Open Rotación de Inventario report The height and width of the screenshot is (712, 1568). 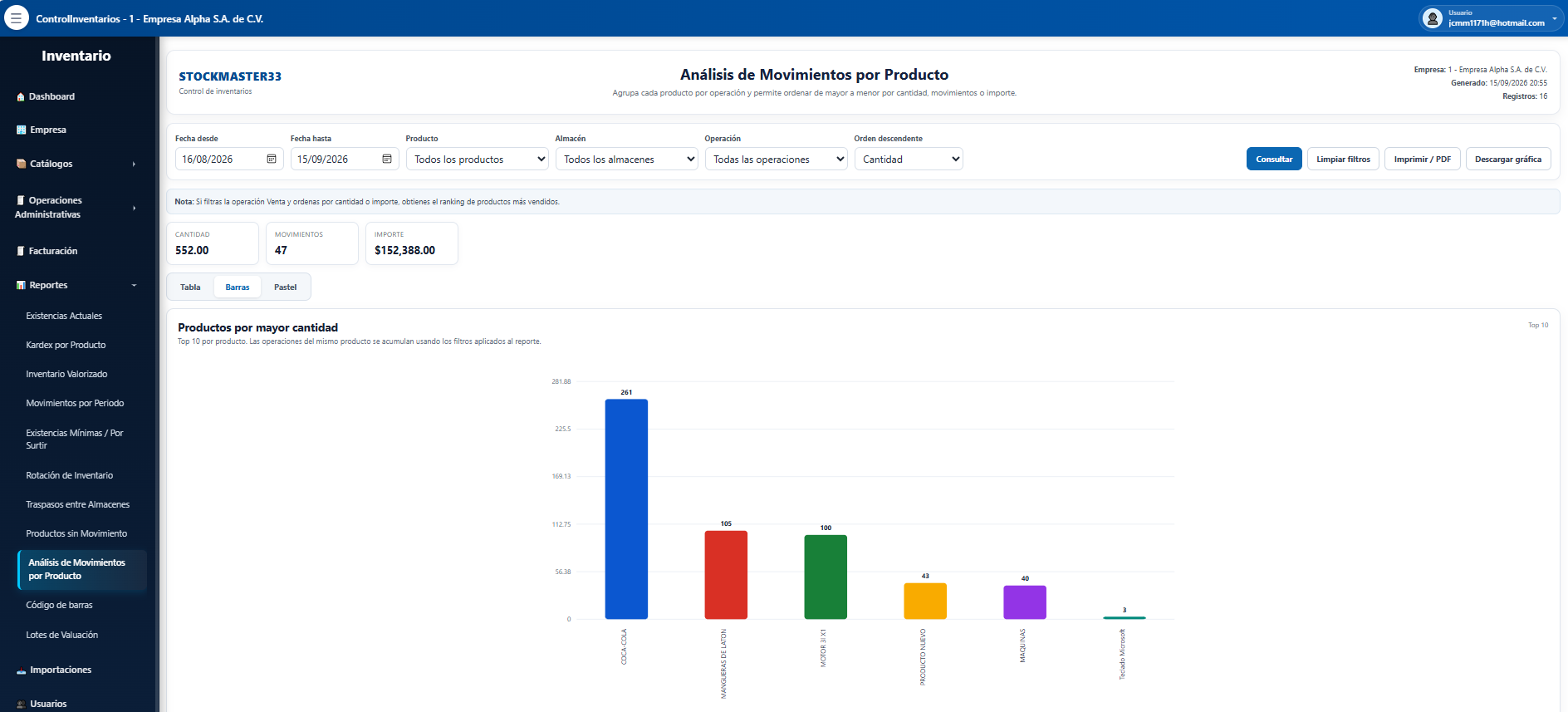coord(70,475)
